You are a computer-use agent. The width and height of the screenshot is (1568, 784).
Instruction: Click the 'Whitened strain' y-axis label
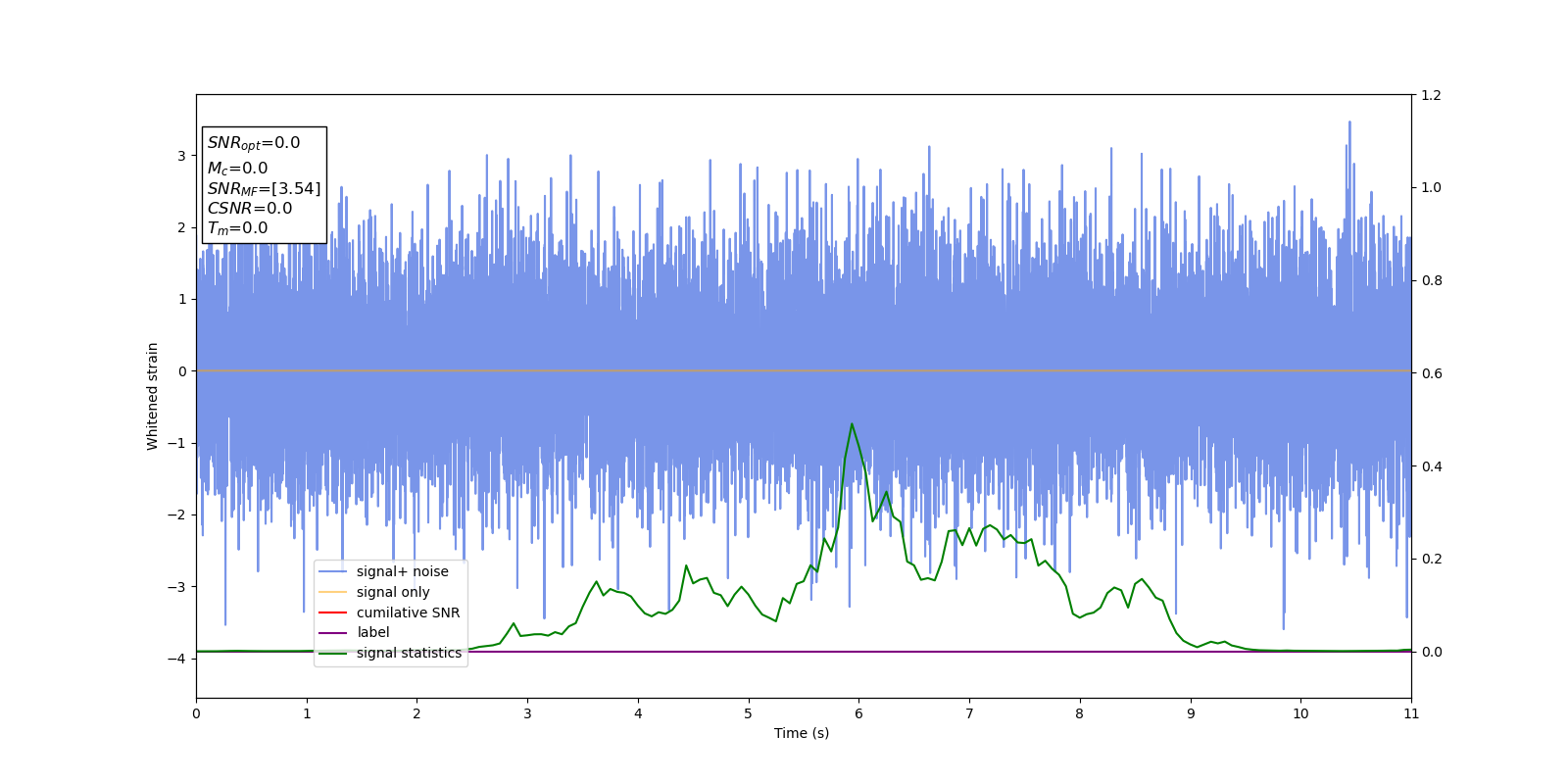(152, 396)
